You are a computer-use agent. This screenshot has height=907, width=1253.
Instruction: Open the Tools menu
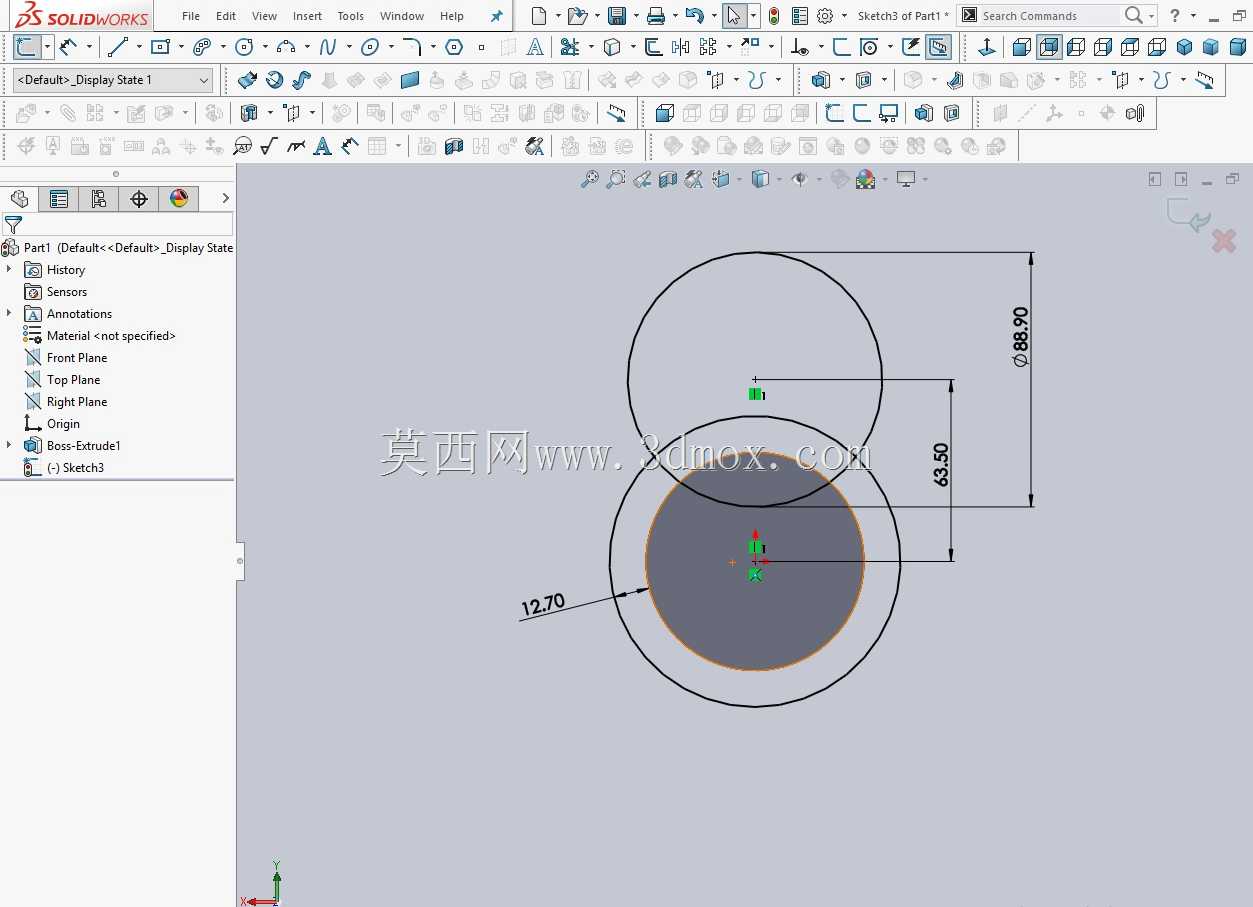pos(351,16)
